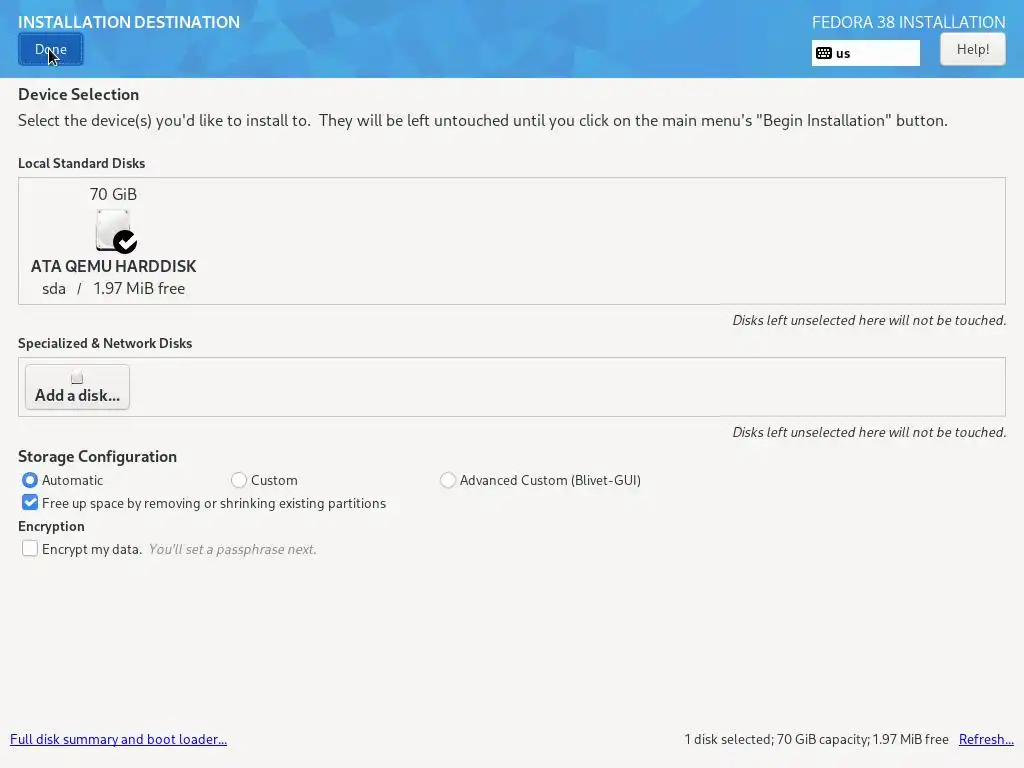The image size is (1024, 768).
Task: Click the ATA QEMU HARDDISK name text
Action: click(114, 266)
